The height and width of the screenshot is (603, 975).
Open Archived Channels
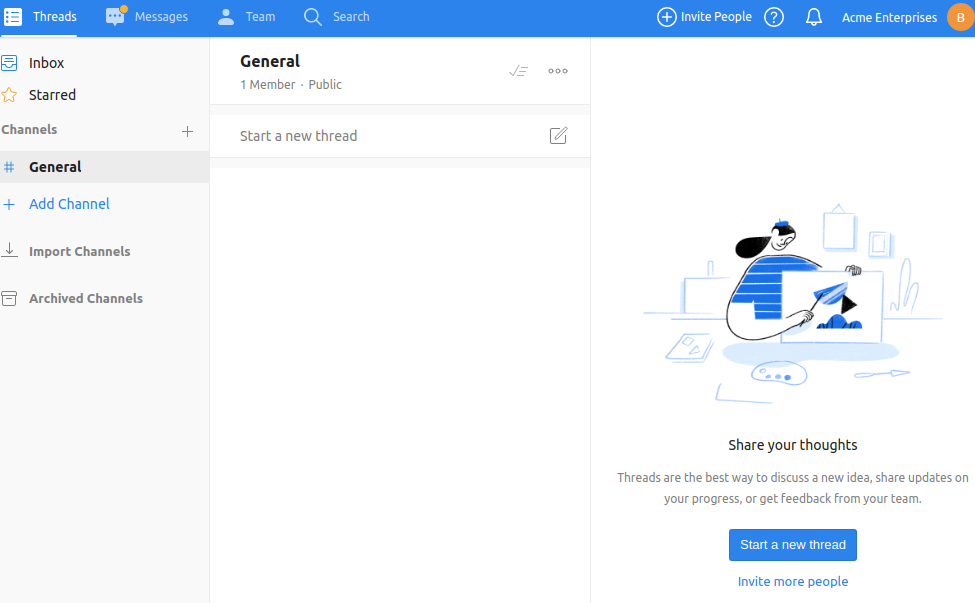click(x=85, y=298)
